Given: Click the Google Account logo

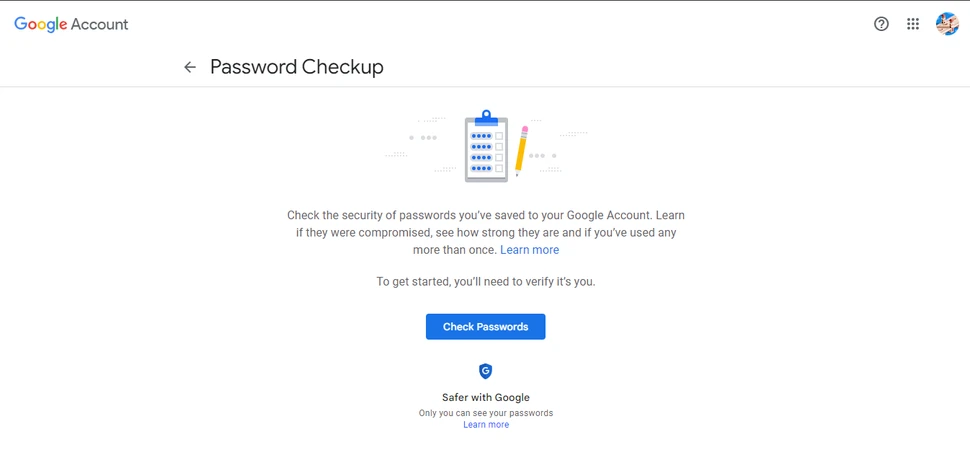Looking at the screenshot, I should pos(71,24).
